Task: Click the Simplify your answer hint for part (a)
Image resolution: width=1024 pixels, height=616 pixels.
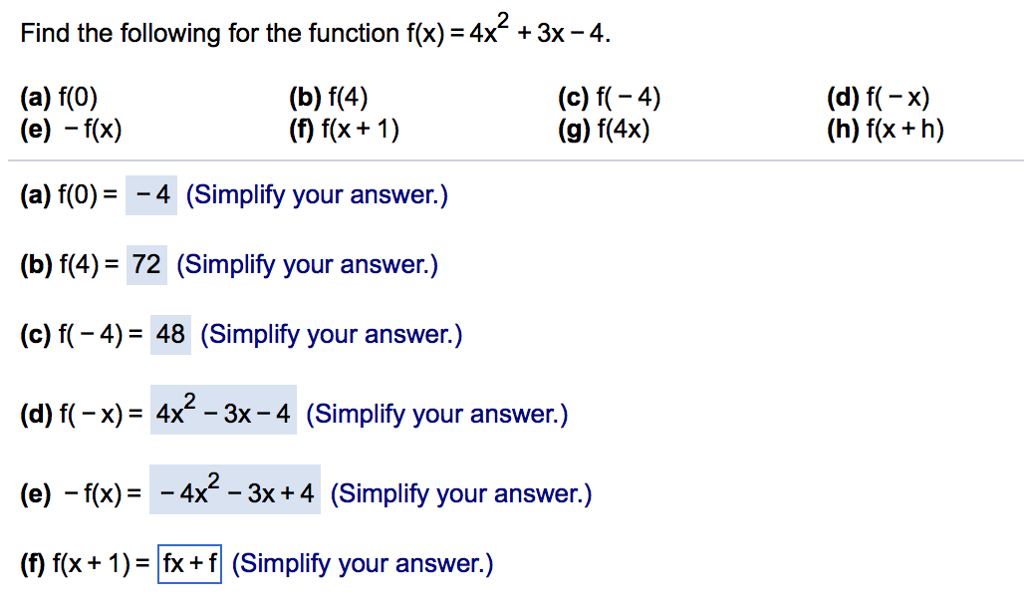Action: 317,195
